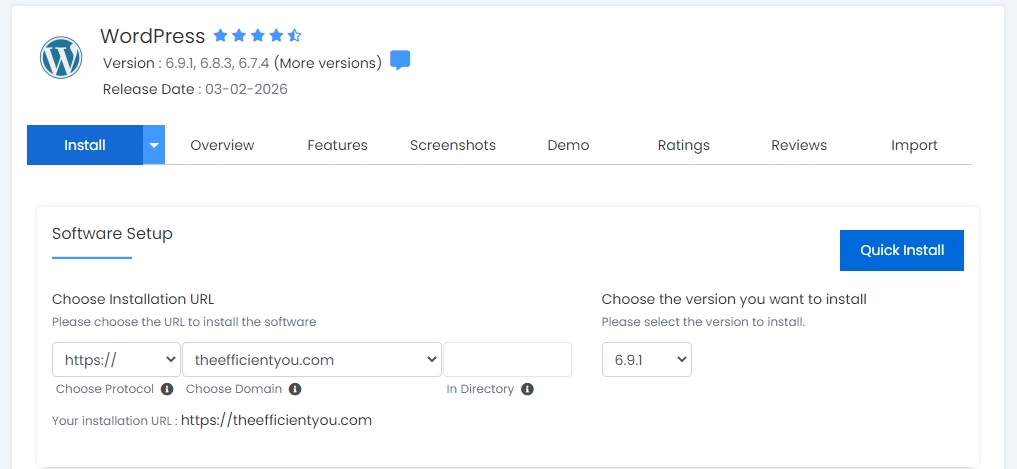Click the More versions link

[328, 63]
